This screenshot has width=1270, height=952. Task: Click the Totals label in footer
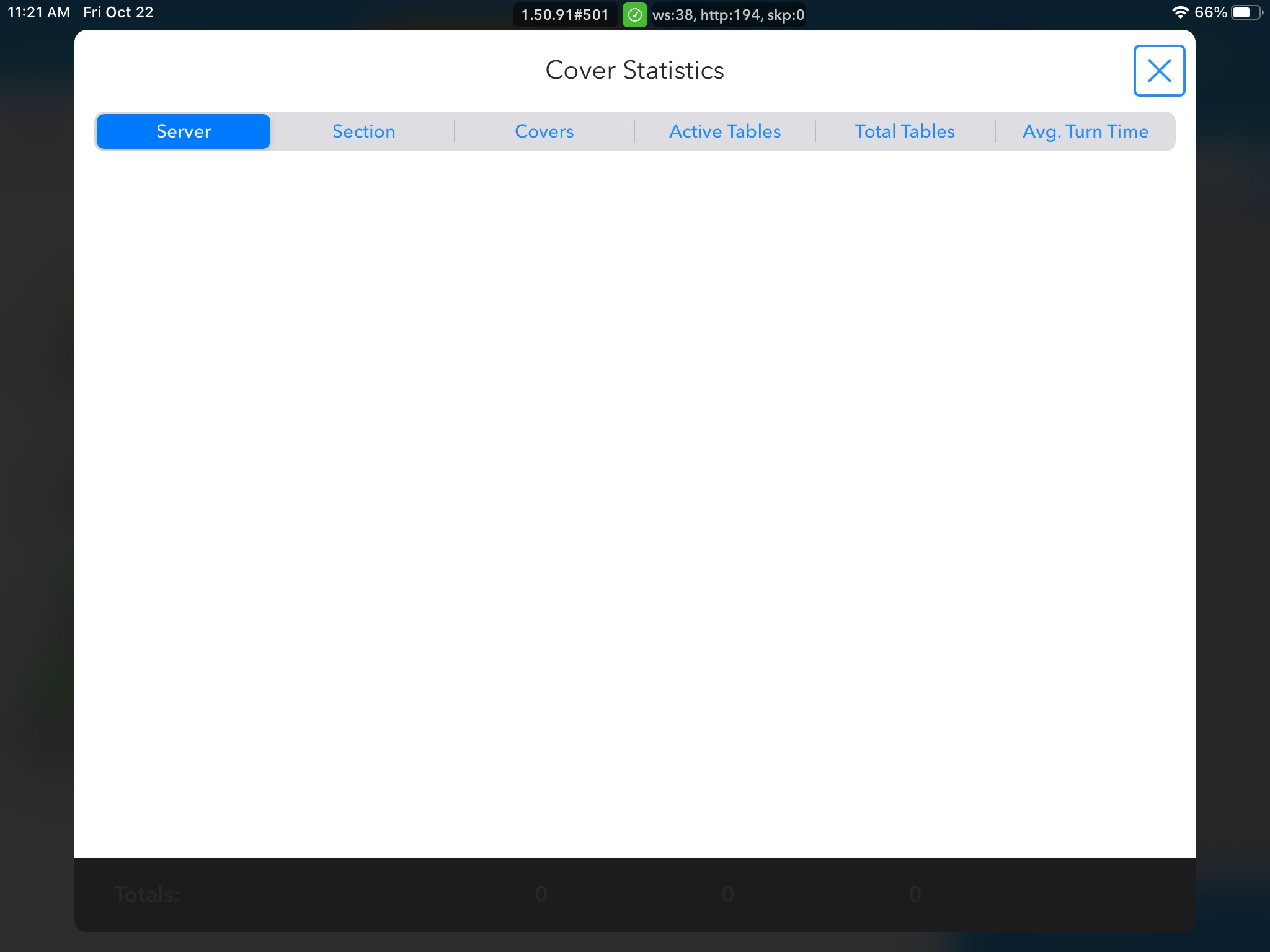[147, 894]
